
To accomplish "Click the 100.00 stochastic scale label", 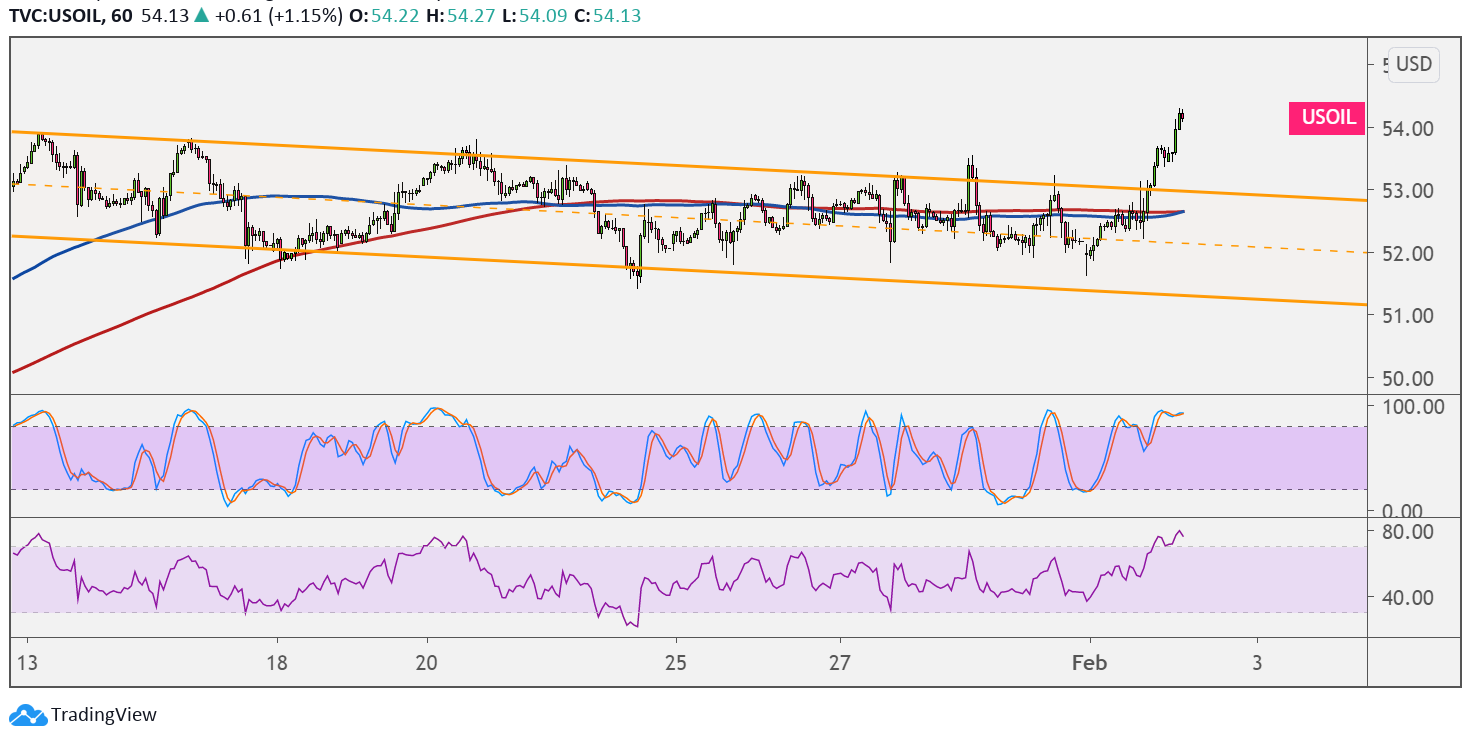I will [x=1414, y=406].
